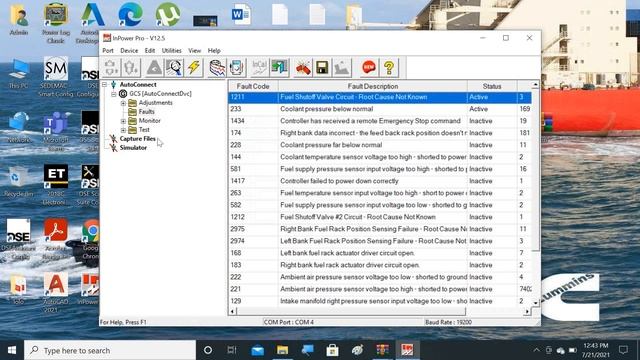Open Recycle Bin desktop icon
Viewport: 640px width, 360px height.
click(x=18, y=182)
